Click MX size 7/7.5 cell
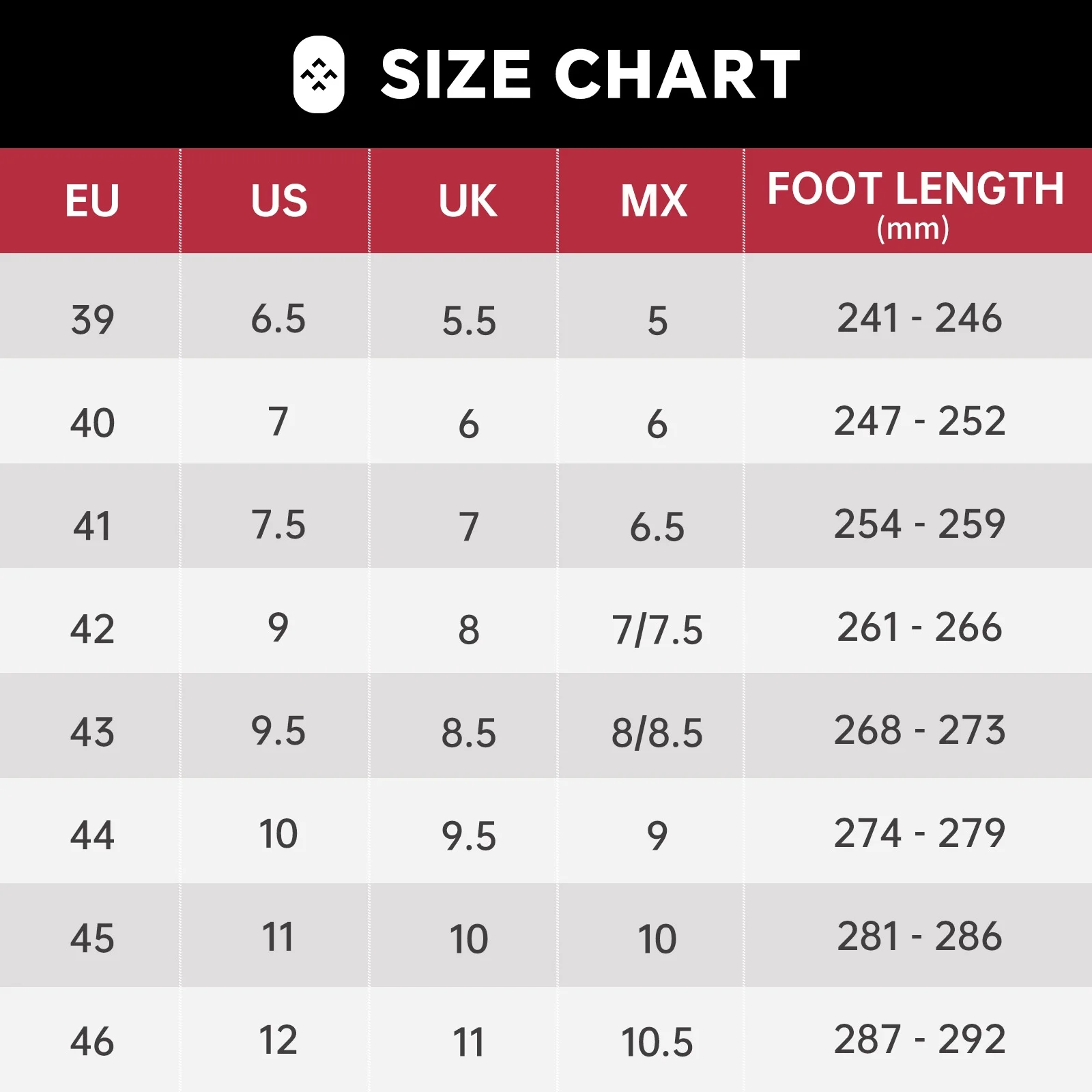 pyautogui.click(x=657, y=629)
